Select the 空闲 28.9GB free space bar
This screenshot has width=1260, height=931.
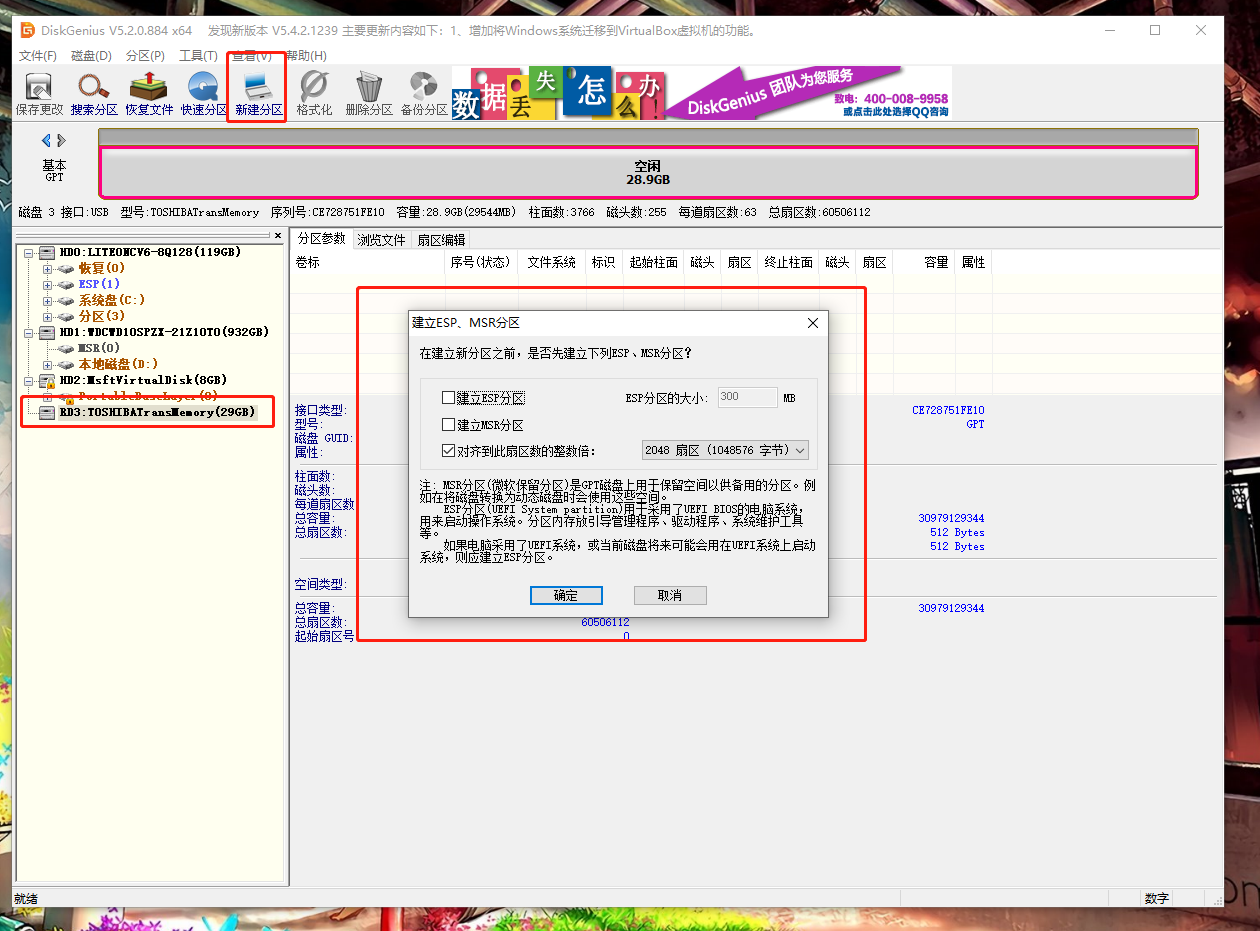(x=648, y=173)
